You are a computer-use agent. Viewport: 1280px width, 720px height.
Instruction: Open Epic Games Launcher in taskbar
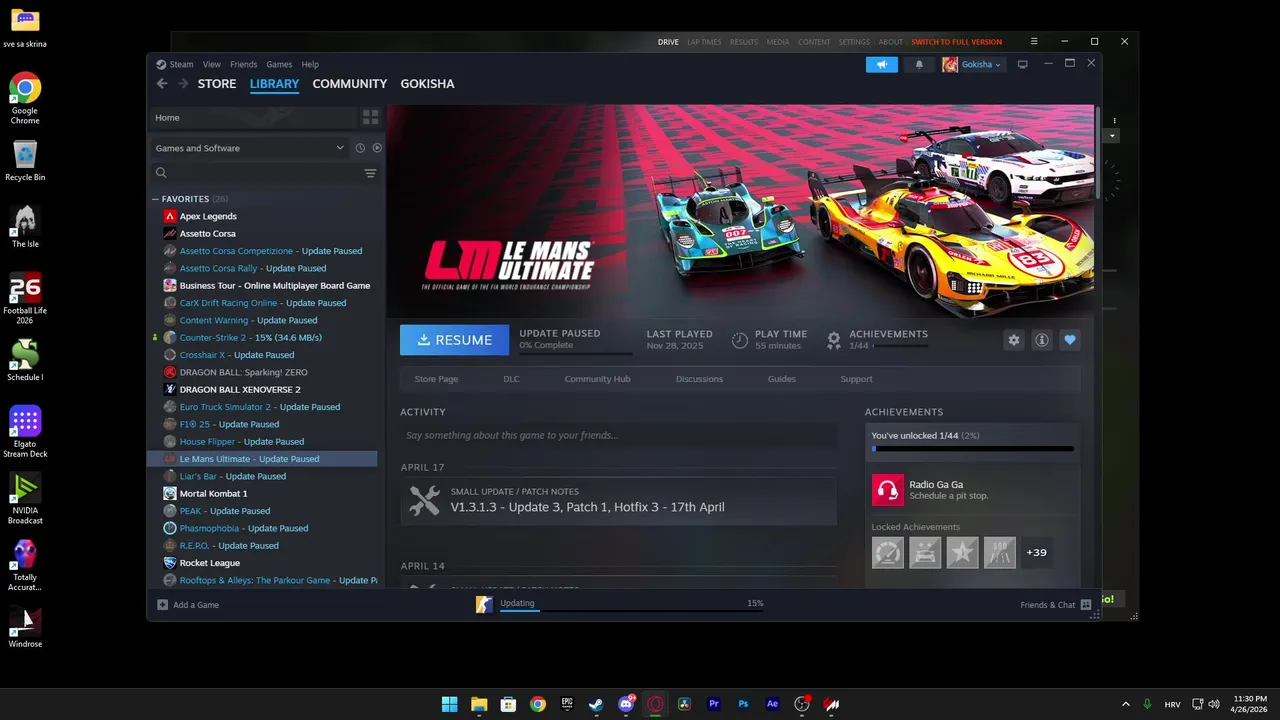[x=567, y=704]
